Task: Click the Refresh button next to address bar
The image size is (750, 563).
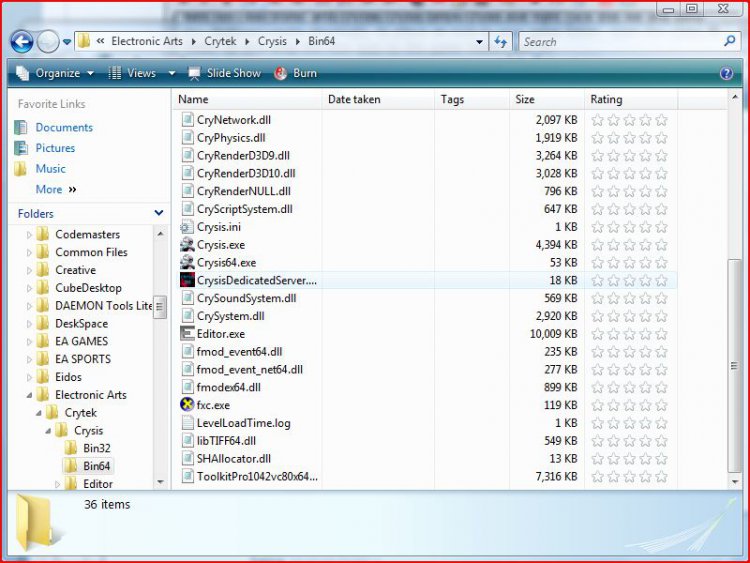Action: [501, 42]
